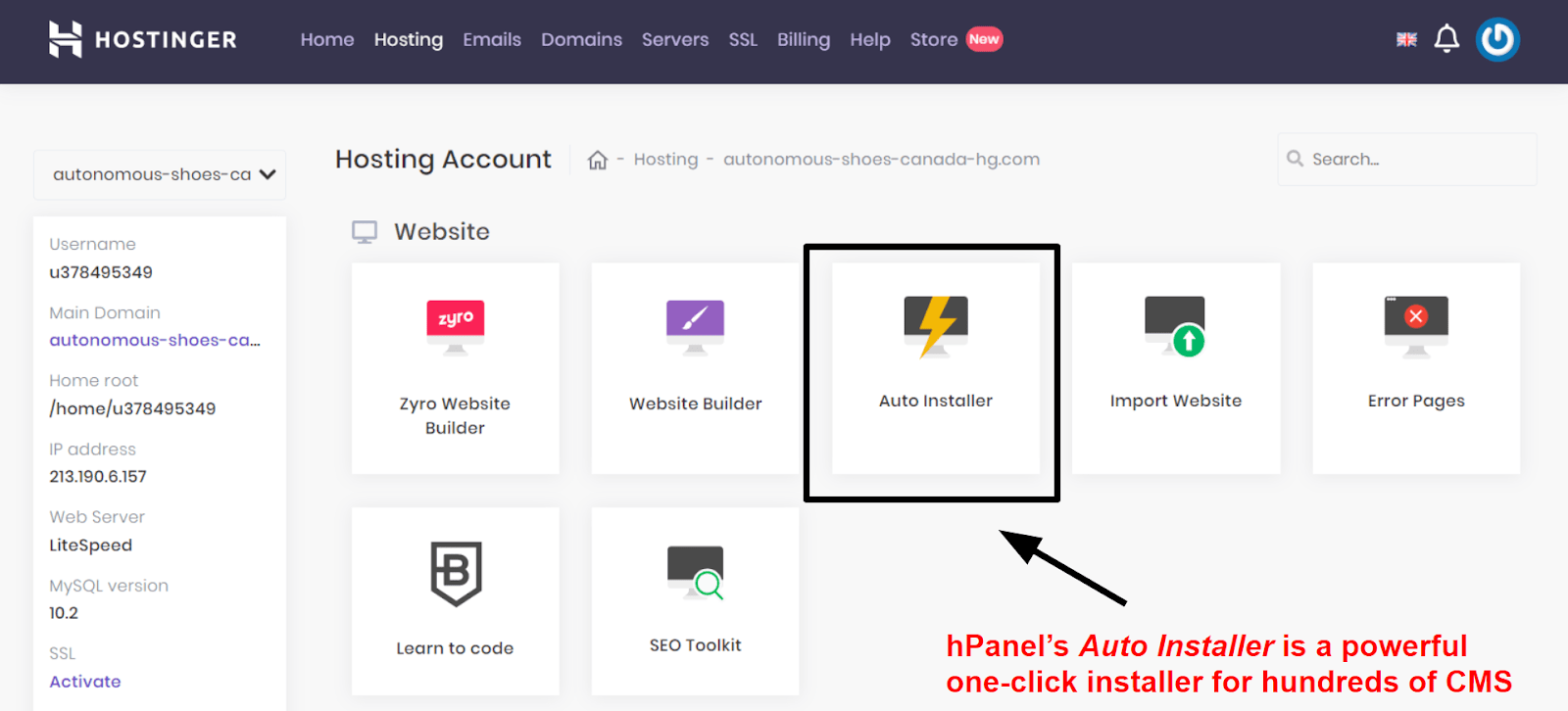The height and width of the screenshot is (711, 1568).
Task: Select the IP address 213.190.6.157
Action: (x=98, y=477)
